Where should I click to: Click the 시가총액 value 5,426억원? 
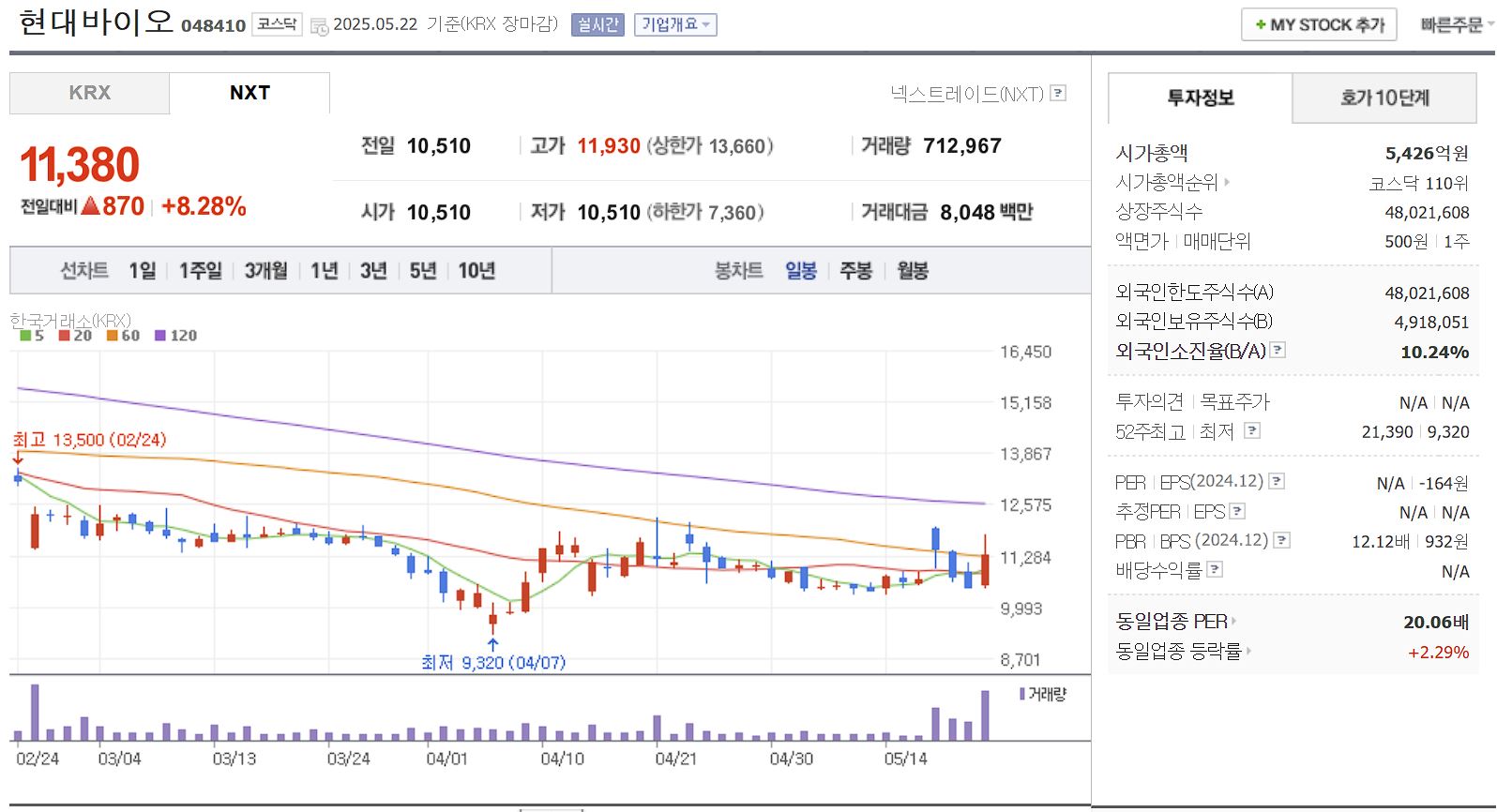(1428, 154)
